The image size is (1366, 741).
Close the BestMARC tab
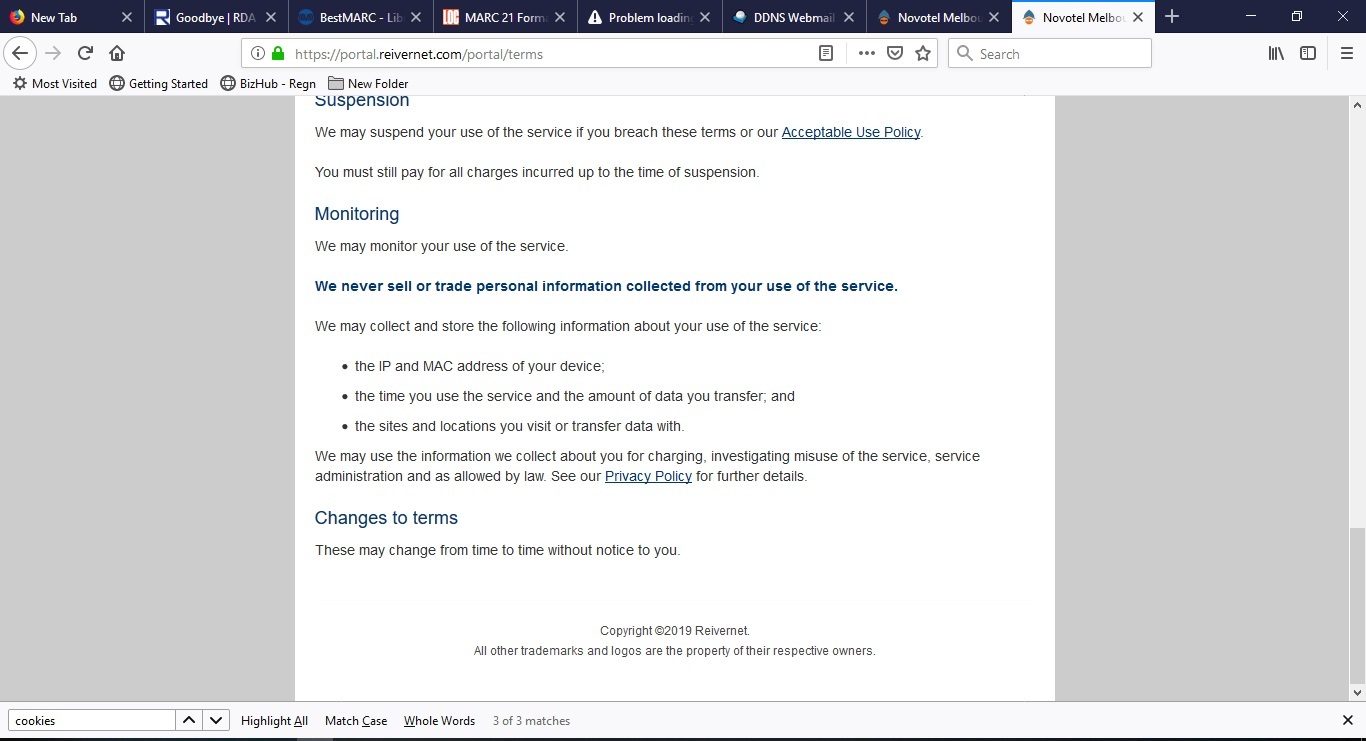click(x=415, y=17)
